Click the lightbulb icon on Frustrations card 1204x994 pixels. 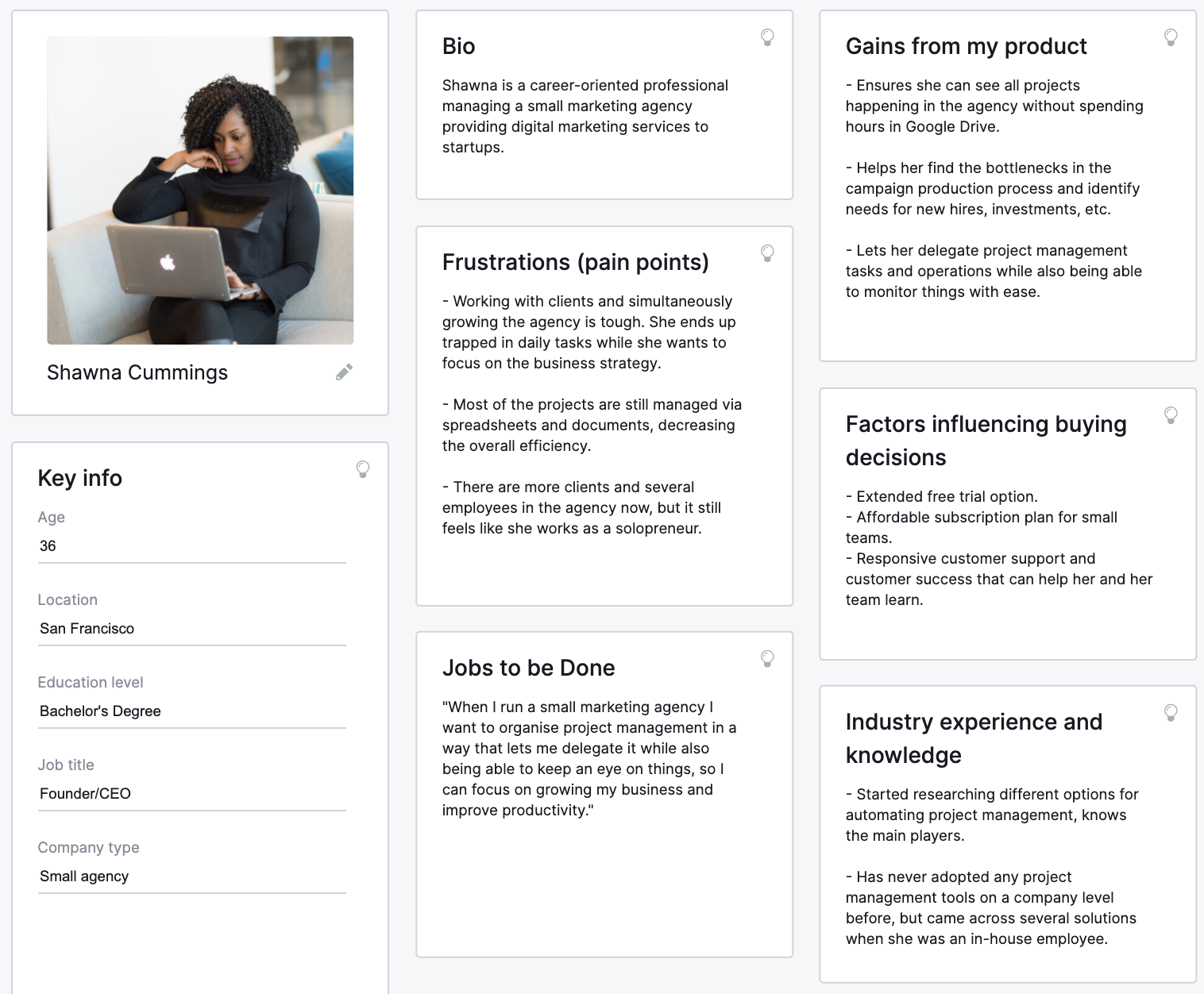(767, 254)
